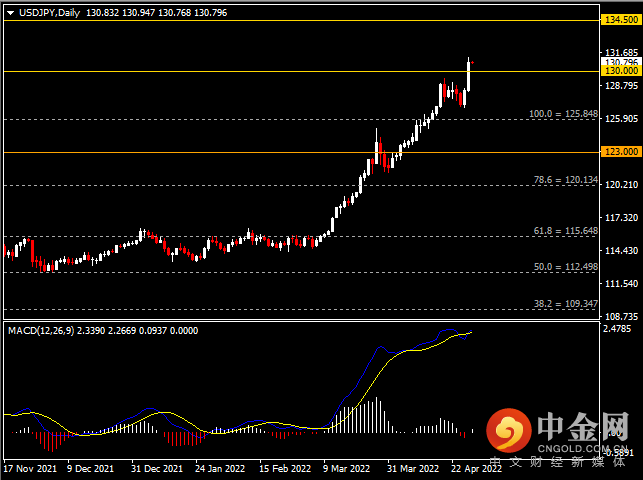
Task: Click the 2.4785 MACD scale value
Action: [x=617, y=328]
